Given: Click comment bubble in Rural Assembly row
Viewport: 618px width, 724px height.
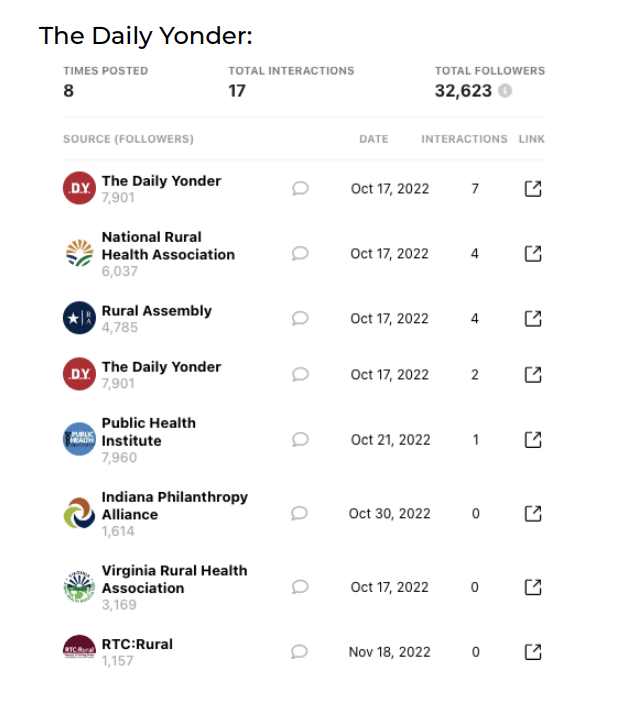Looking at the screenshot, I should [x=299, y=319].
